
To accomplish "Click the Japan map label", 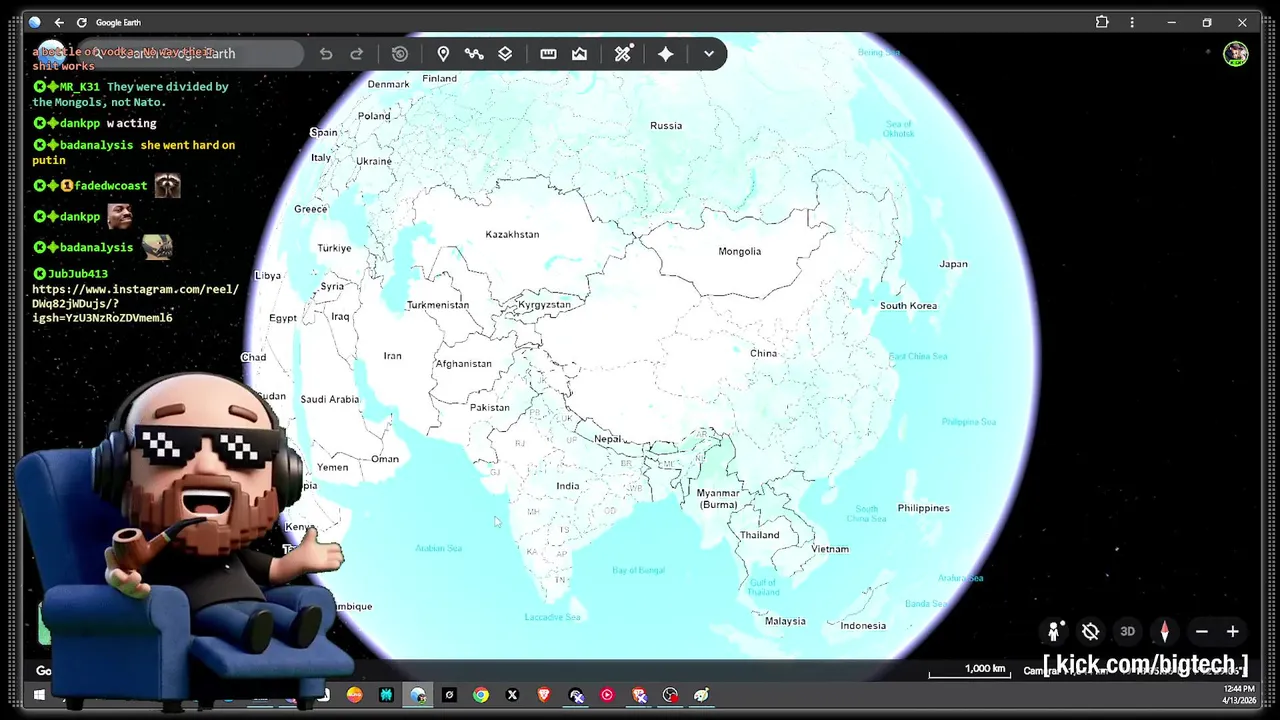I will click(x=953, y=265).
